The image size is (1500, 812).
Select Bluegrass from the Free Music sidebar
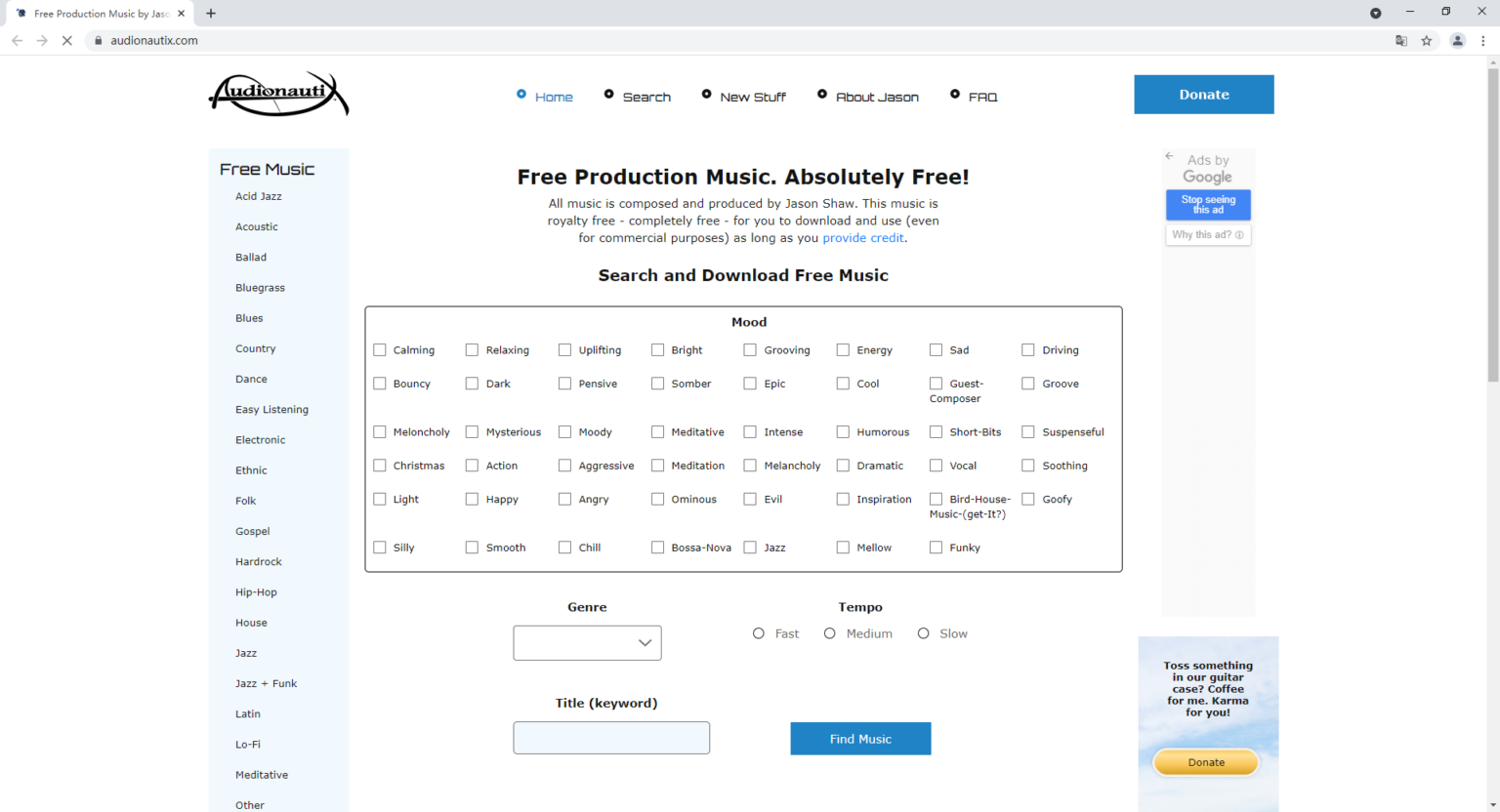pos(260,287)
